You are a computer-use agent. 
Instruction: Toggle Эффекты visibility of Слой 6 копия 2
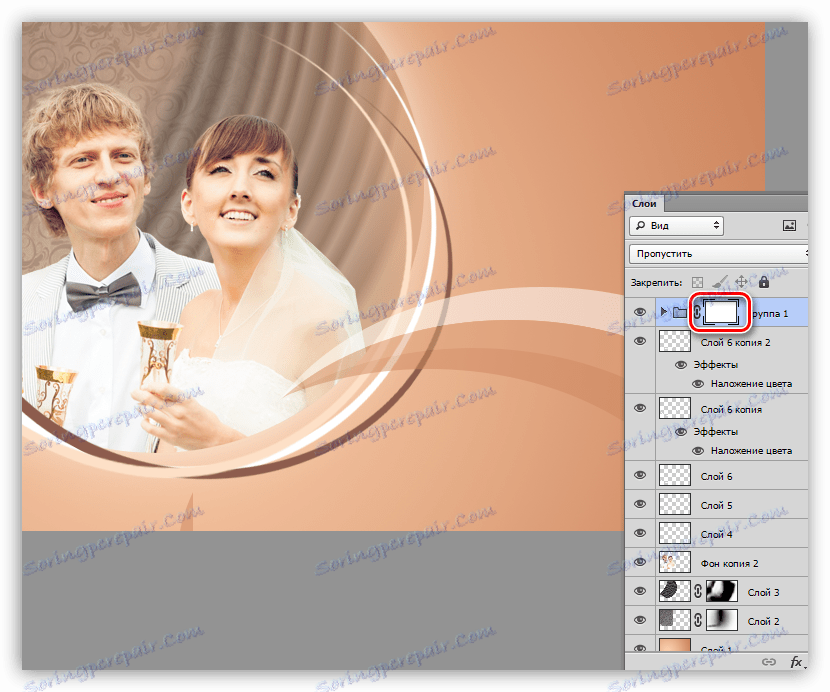click(x=681, y=364)
